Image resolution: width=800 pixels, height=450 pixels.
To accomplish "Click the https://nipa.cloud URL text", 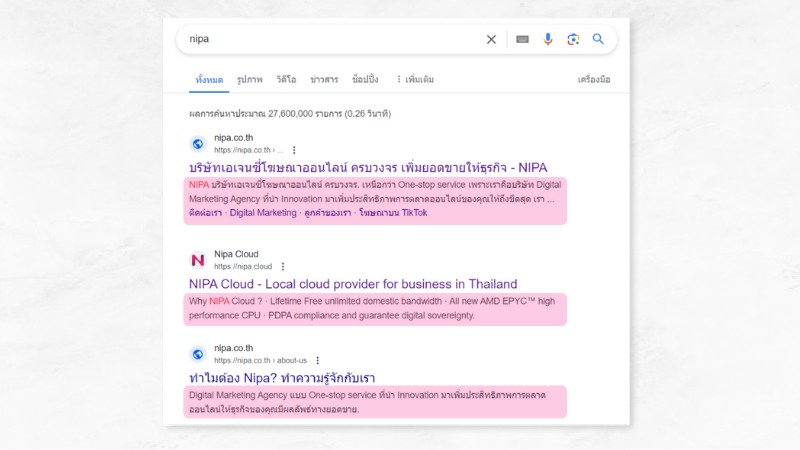I will pos(243,266).
